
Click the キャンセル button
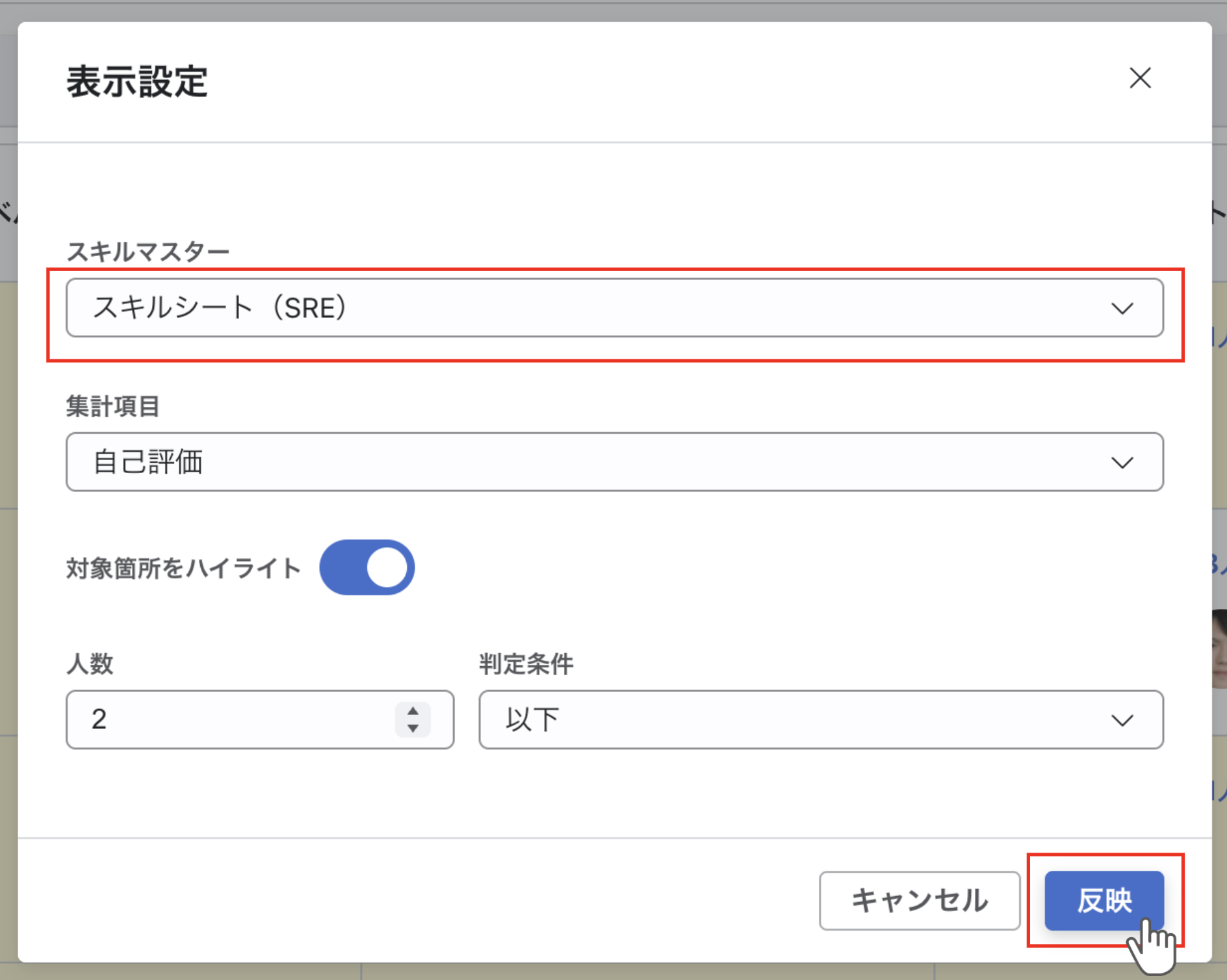(920, 901)
